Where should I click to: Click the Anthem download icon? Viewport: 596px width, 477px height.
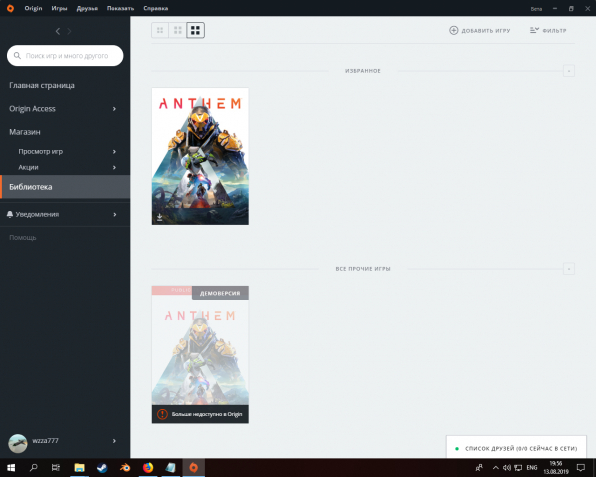pos(160,217)
